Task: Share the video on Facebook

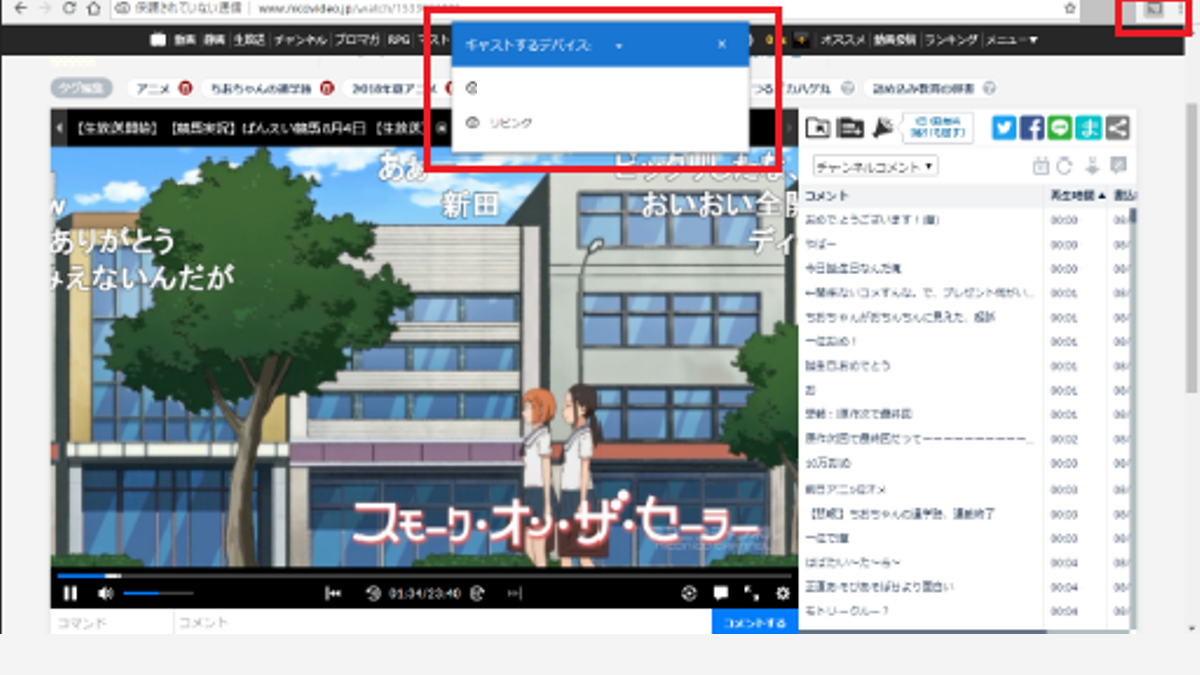Action: [1032, 128]
